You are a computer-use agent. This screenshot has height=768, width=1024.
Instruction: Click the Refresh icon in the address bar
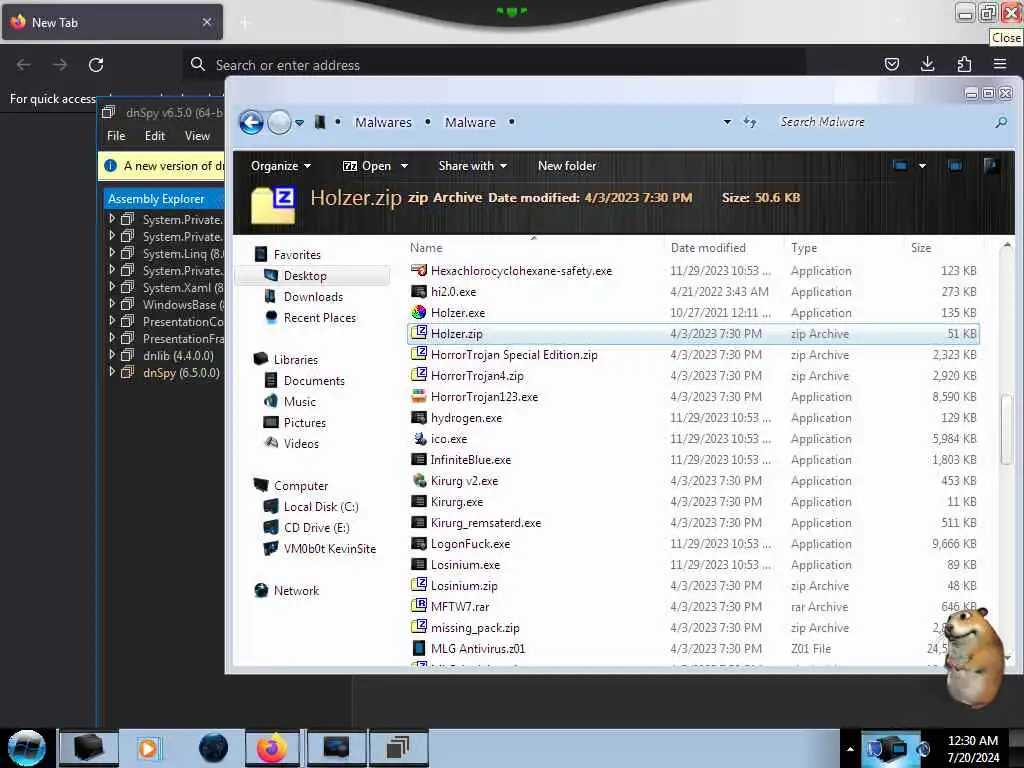750,122
